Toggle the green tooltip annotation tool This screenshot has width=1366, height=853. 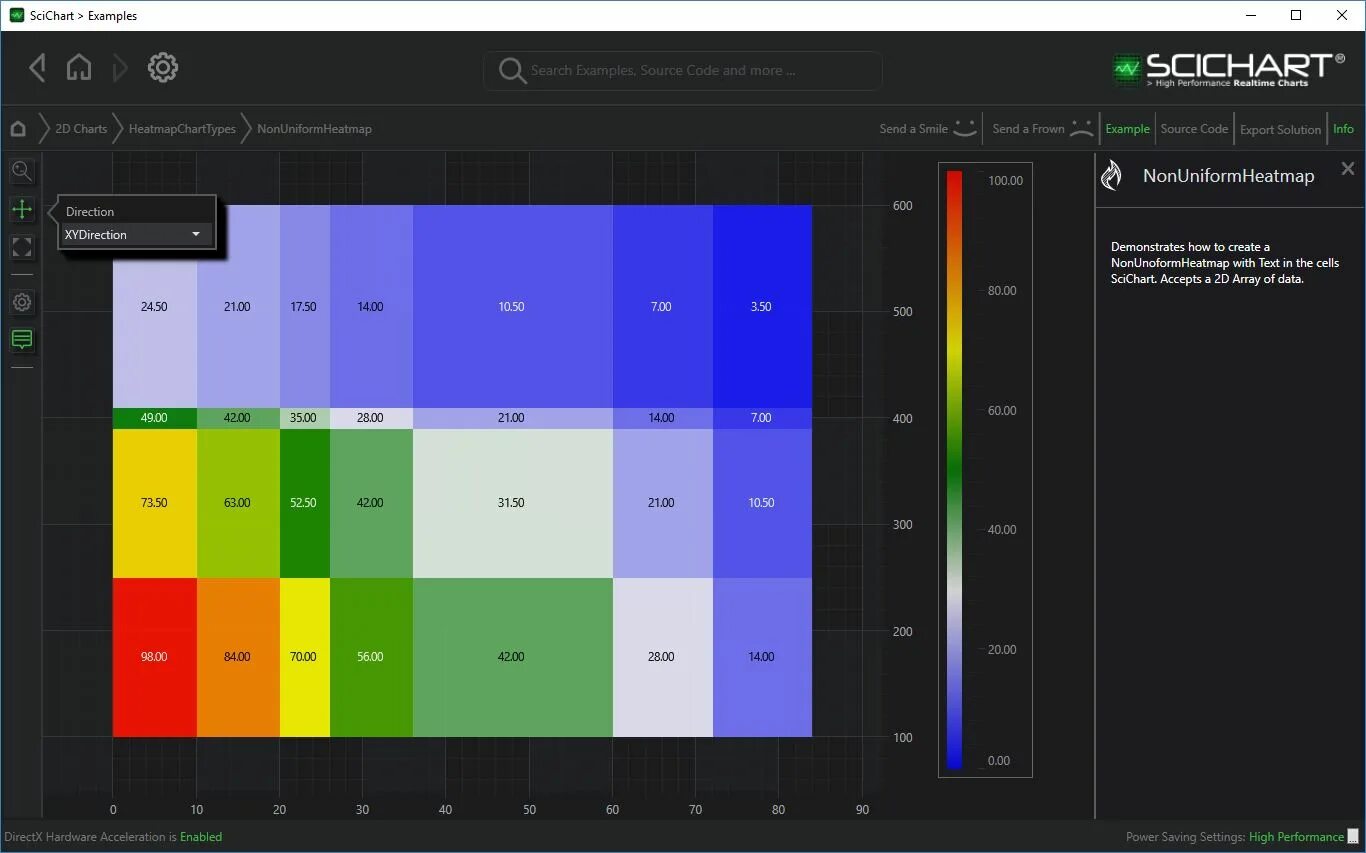(22, 340)
